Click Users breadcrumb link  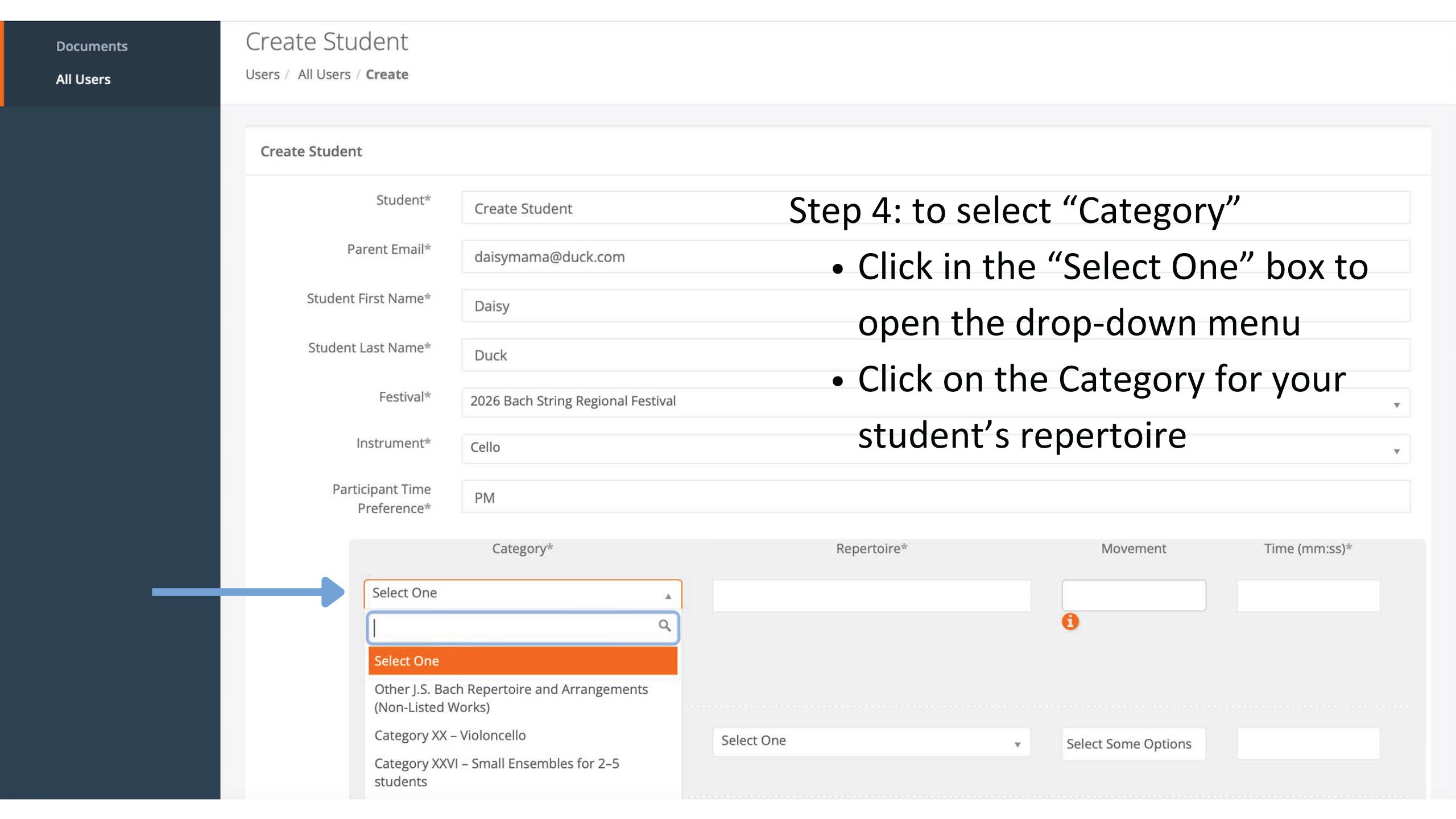(262, 75)
